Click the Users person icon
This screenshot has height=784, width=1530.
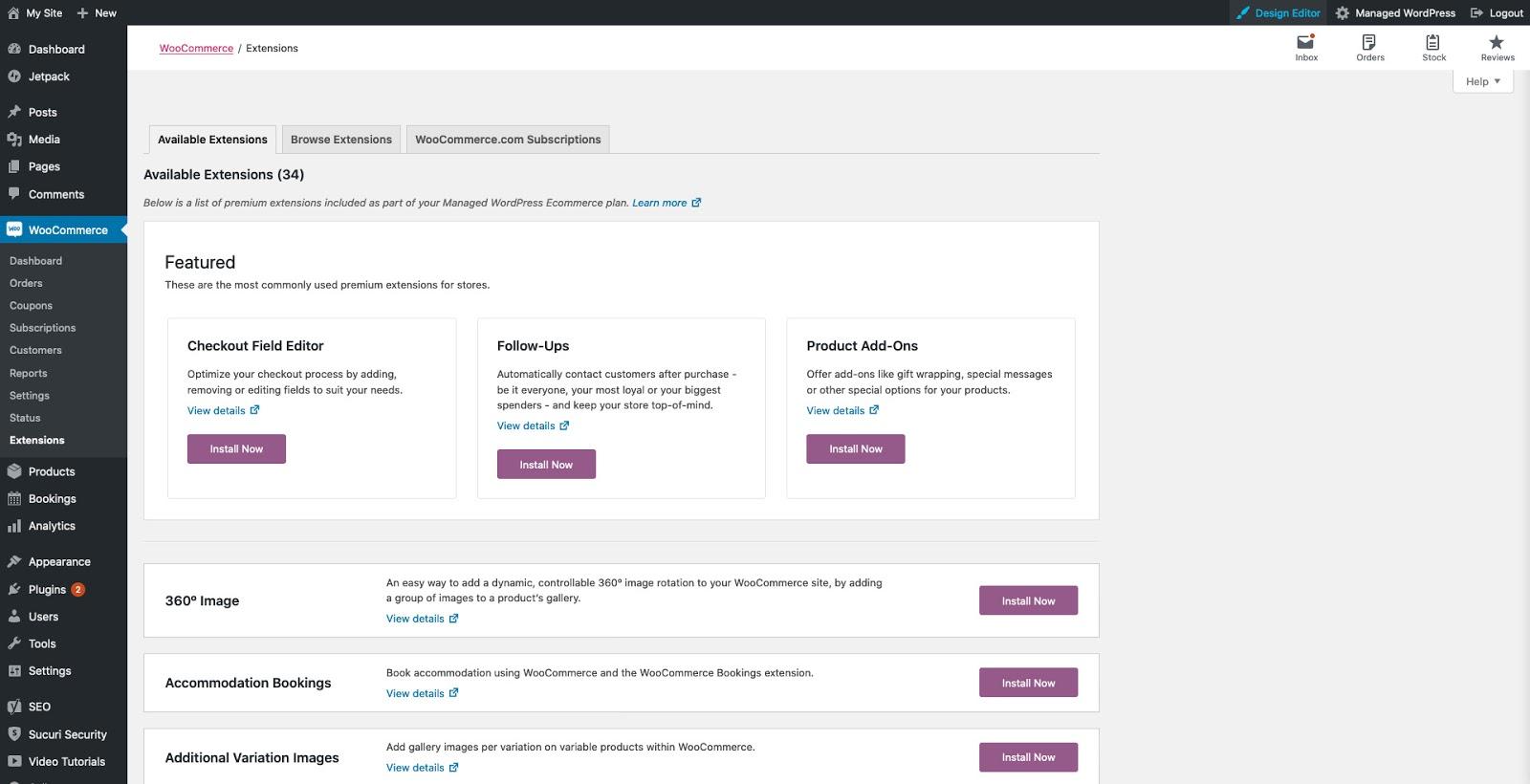tap(14, 617)
